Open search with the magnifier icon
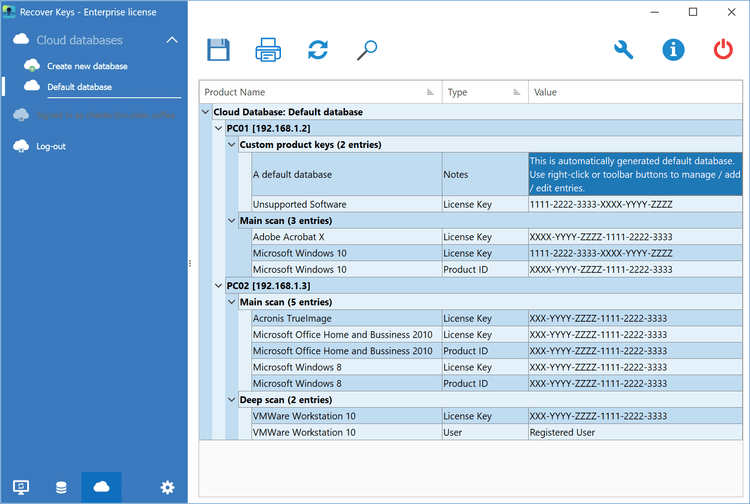The height and width of the screenshot is (504, 750). pos(367,50)
